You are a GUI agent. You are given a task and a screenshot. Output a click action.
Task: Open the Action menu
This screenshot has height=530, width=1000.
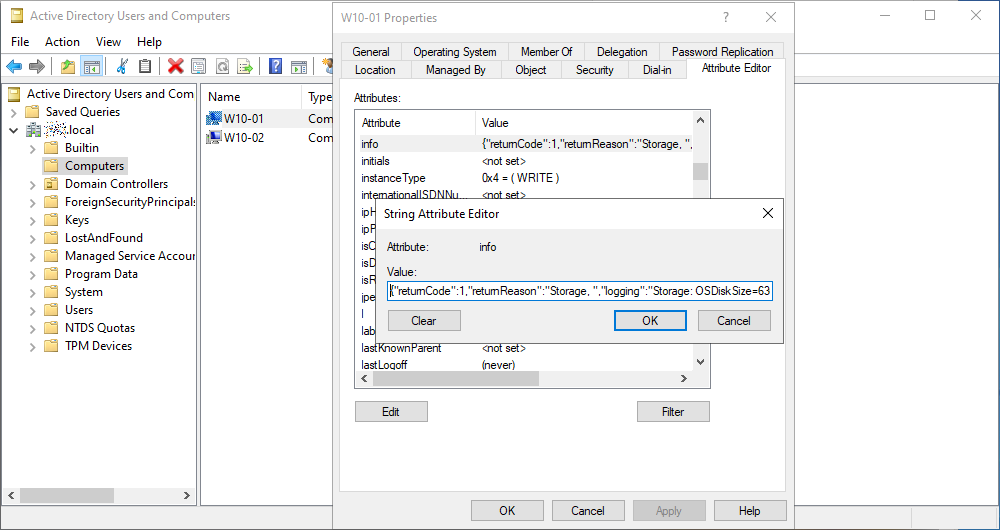62,42
